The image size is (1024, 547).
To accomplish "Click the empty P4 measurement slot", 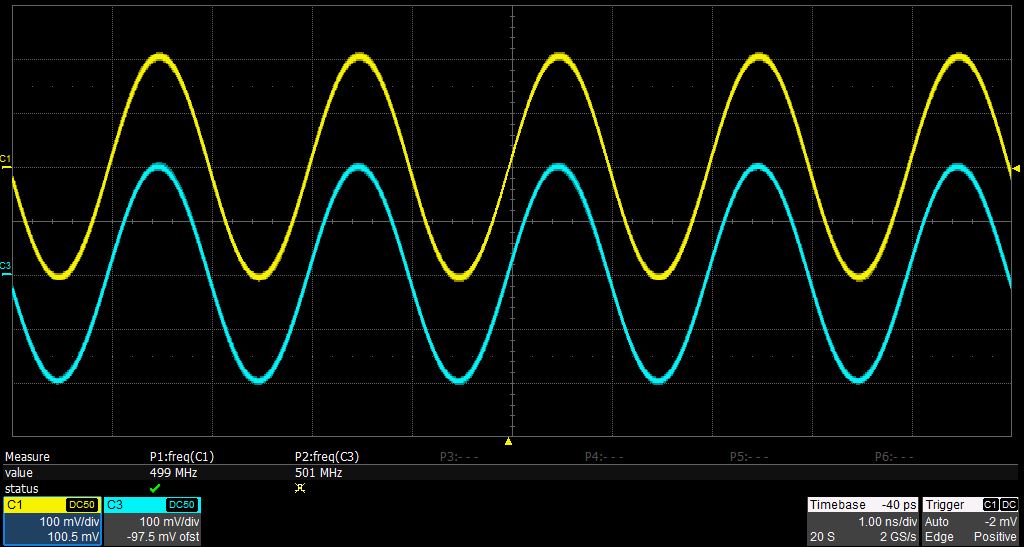I will coord(604,456).
